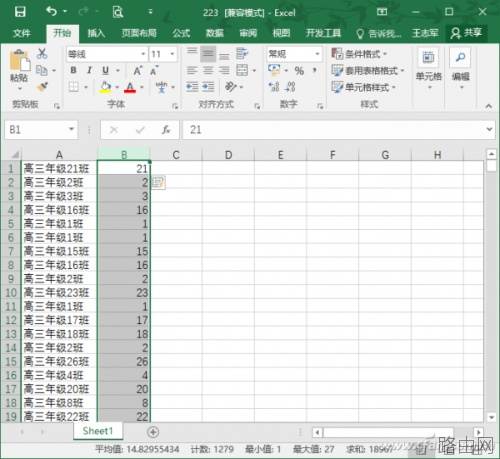
Task: Click the Paste clipboard icon
Action: click(x=19, y=61)
